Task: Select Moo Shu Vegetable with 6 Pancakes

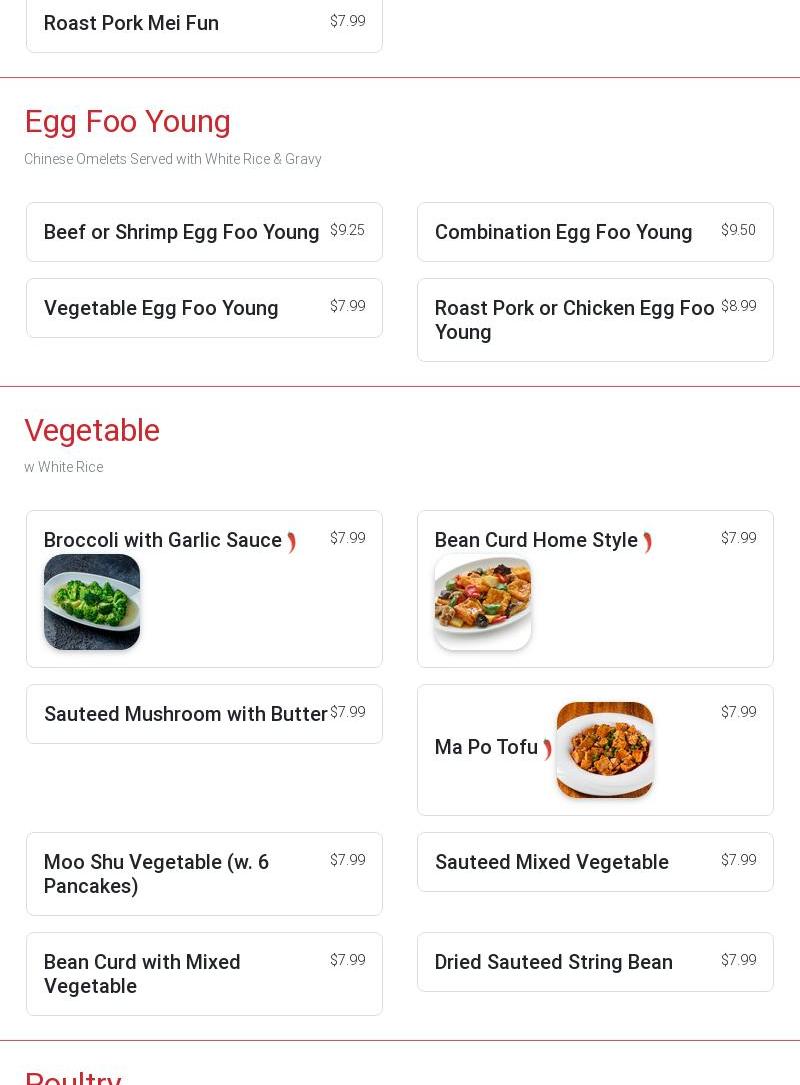Action: (157, 874)
